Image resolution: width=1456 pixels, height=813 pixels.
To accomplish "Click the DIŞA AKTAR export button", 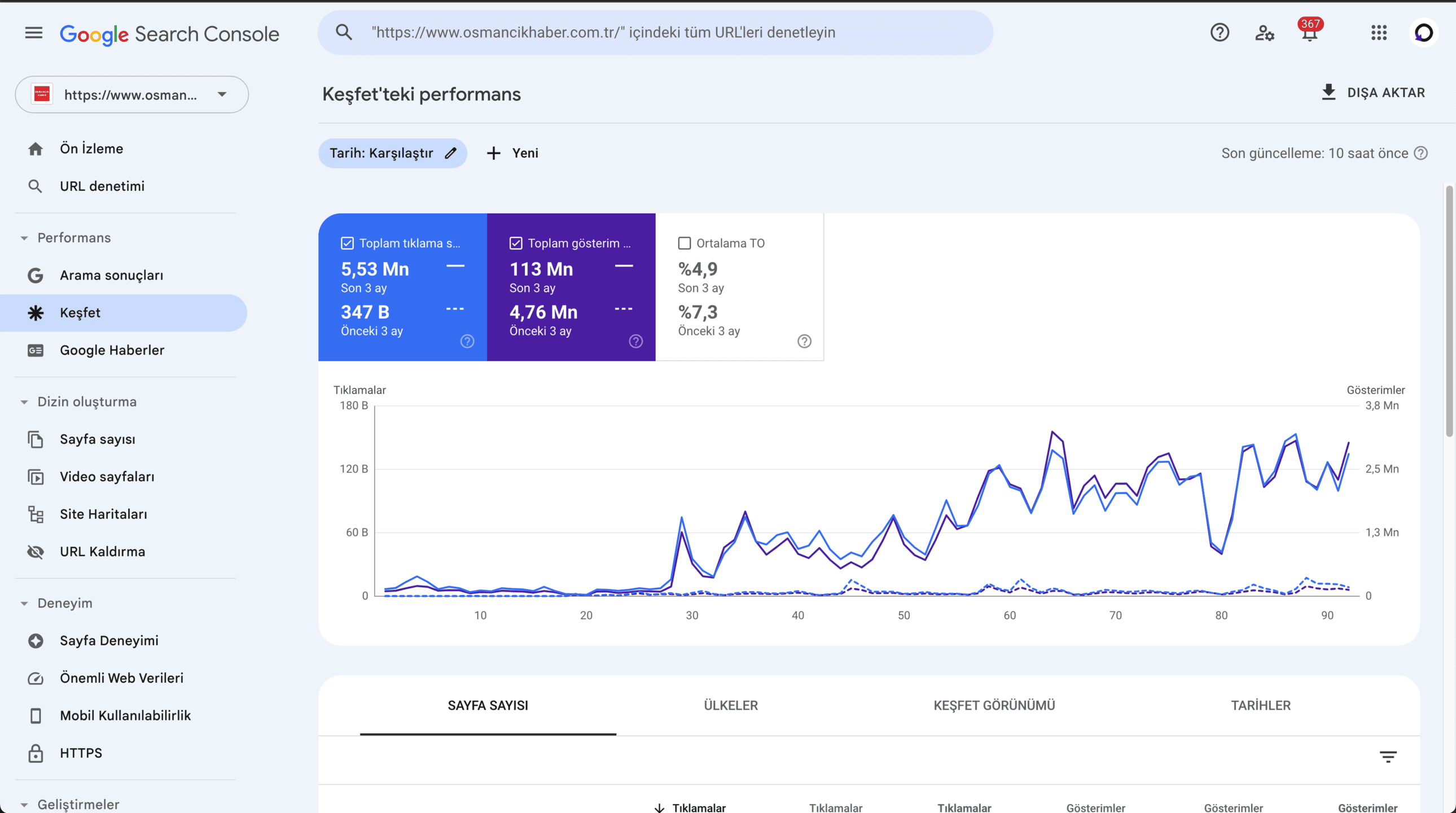I will (x=1374, y=93).
